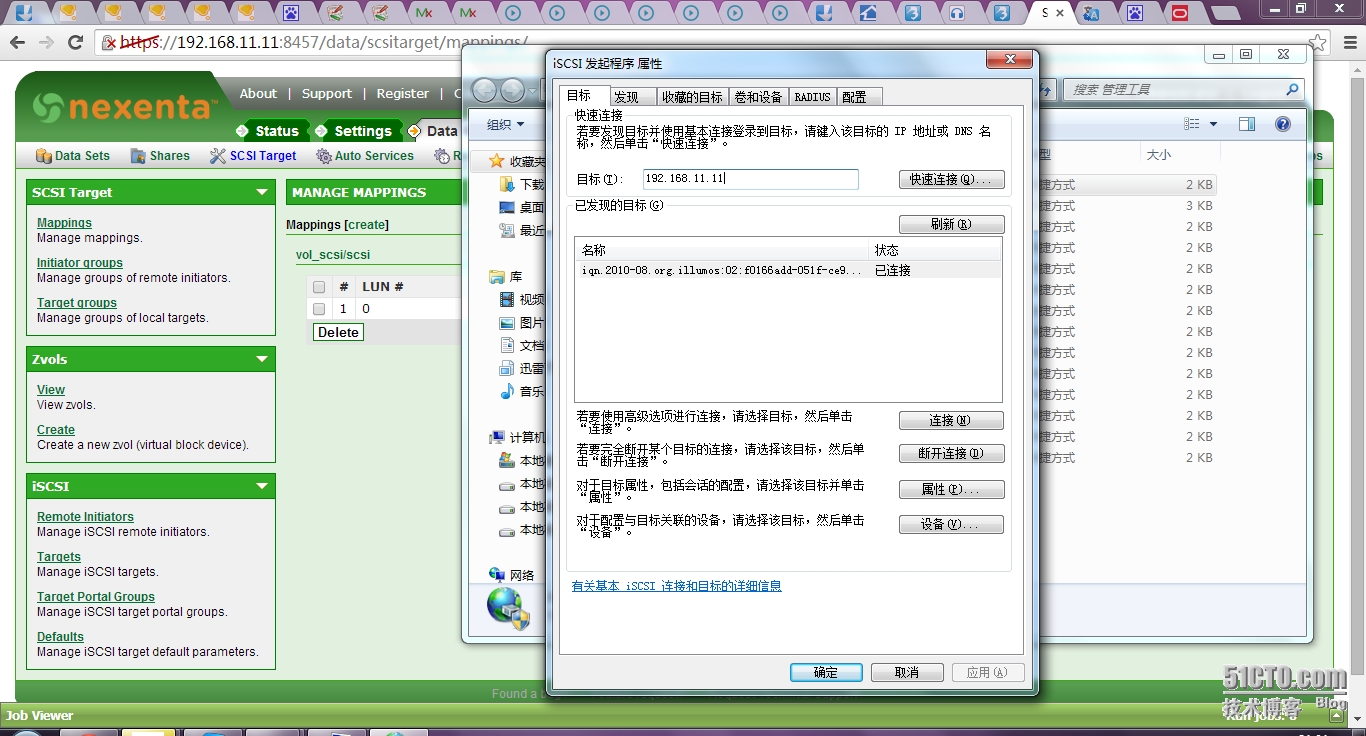Select 网络 in the Explorer sidebar

pyautogui.click(x=512, y=576)
